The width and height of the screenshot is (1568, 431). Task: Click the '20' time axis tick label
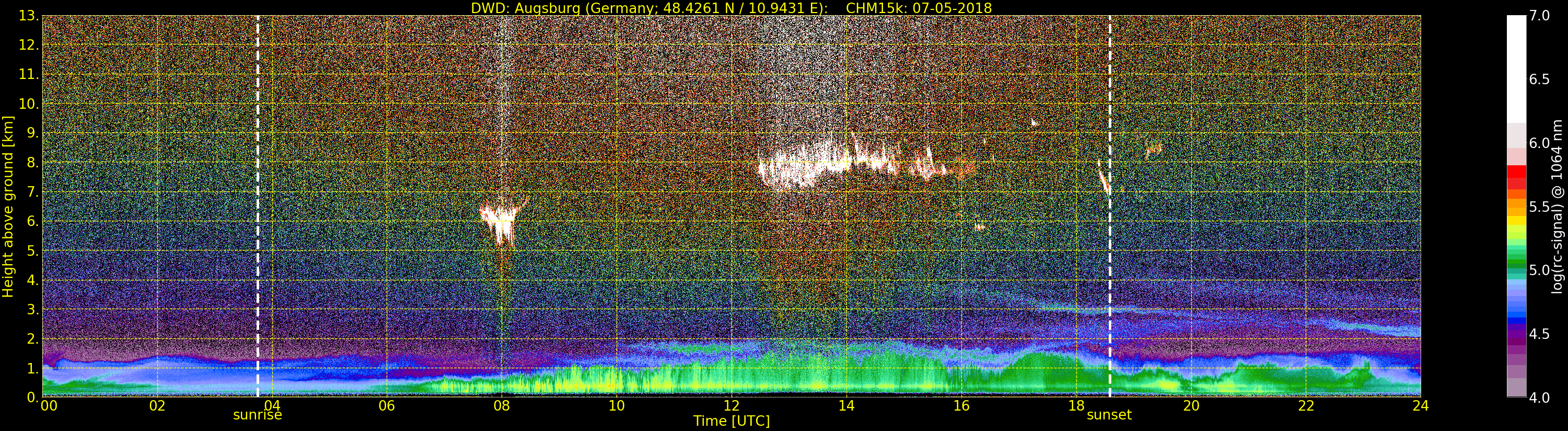pyautogui.click(x=1191, y=406)
